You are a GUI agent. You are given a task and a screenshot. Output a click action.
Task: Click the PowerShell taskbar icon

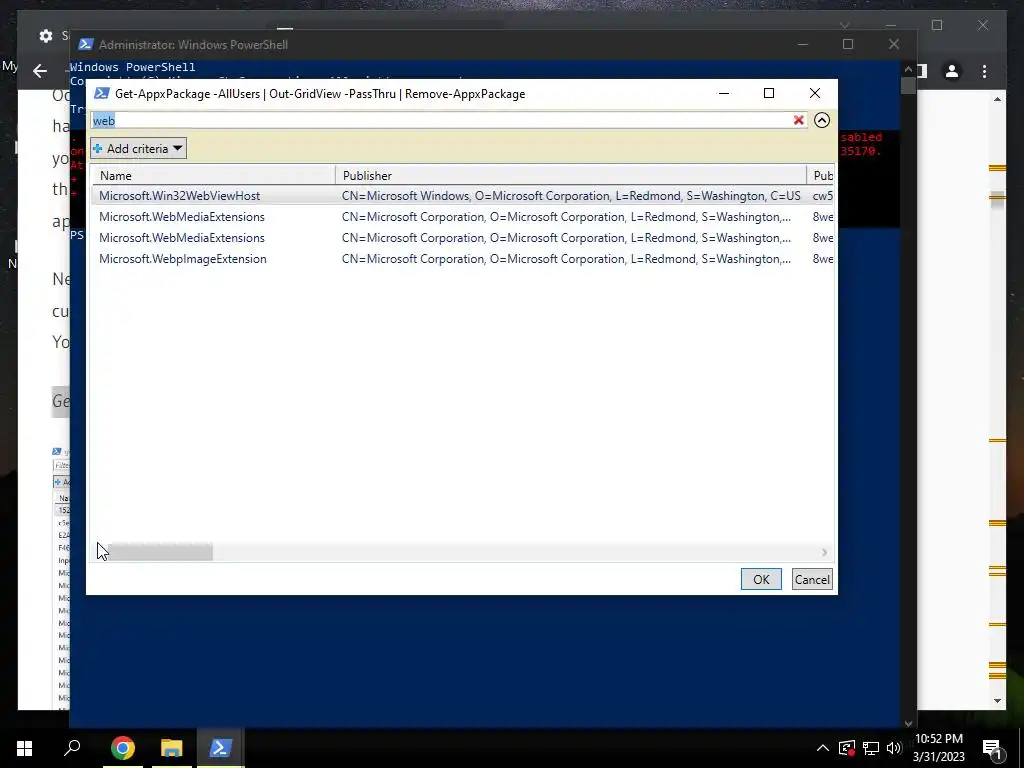coord(220,748)
